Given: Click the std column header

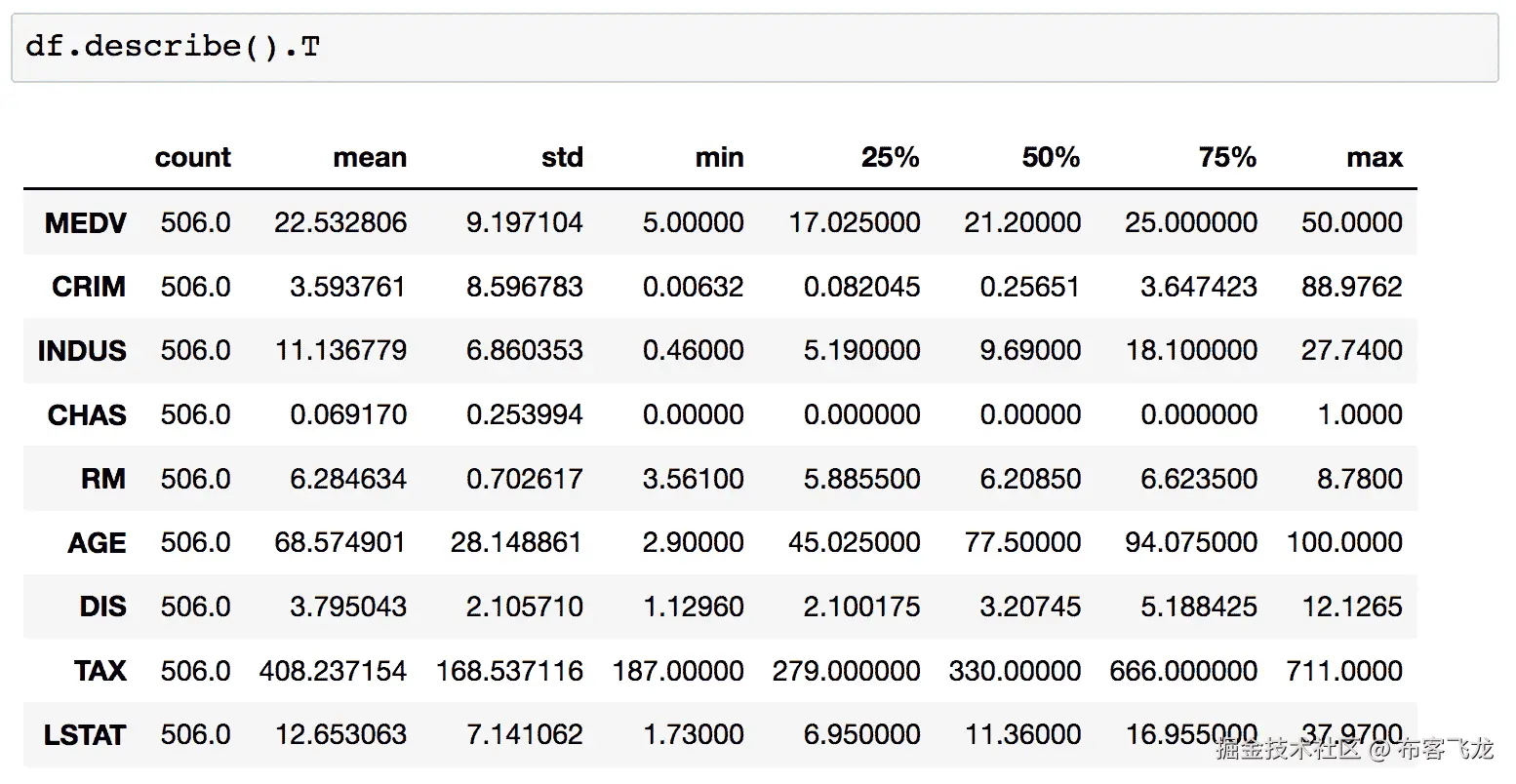Looking at the screenshot, I should point(562,157).
